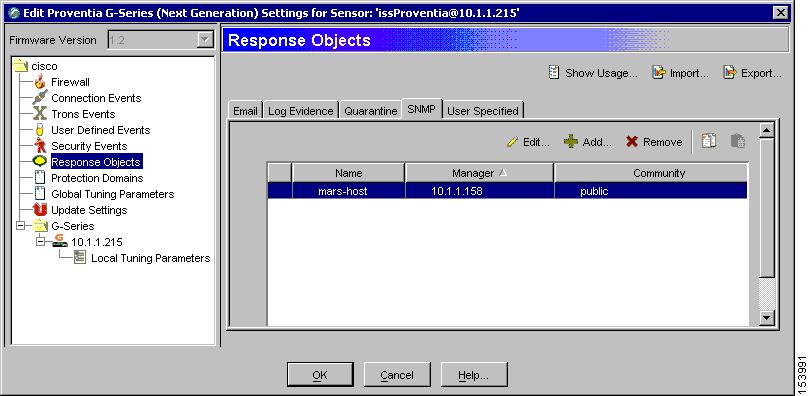Viewport: 809px width, 396px height.
Task: Click the 10.1.1.158 manager cell
Action: pos(479,191)
